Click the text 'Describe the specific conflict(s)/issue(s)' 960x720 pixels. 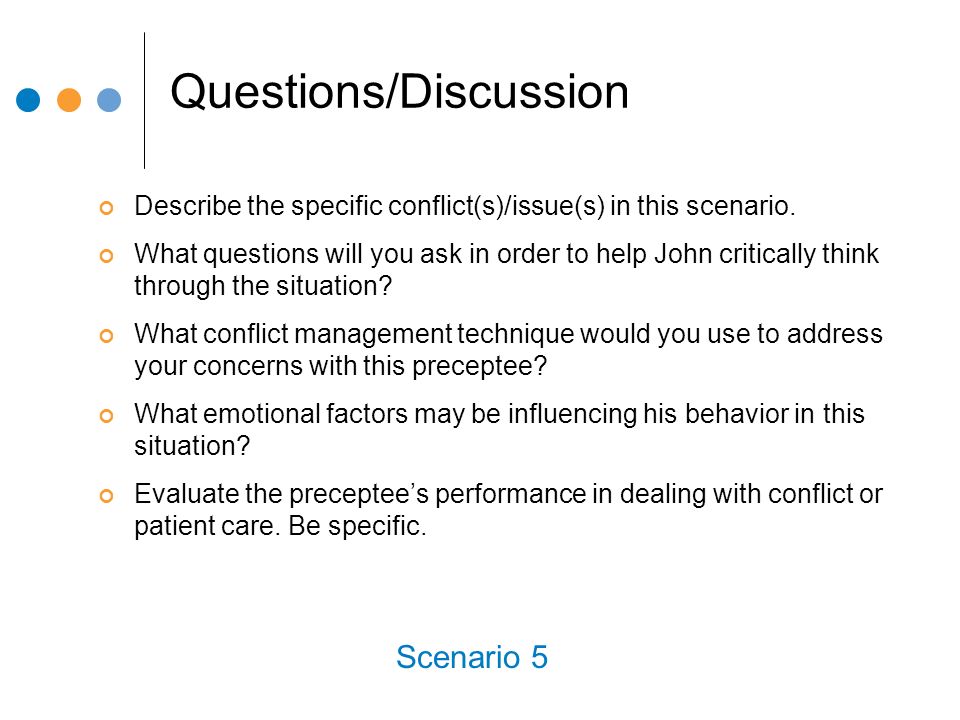point(369,206)
